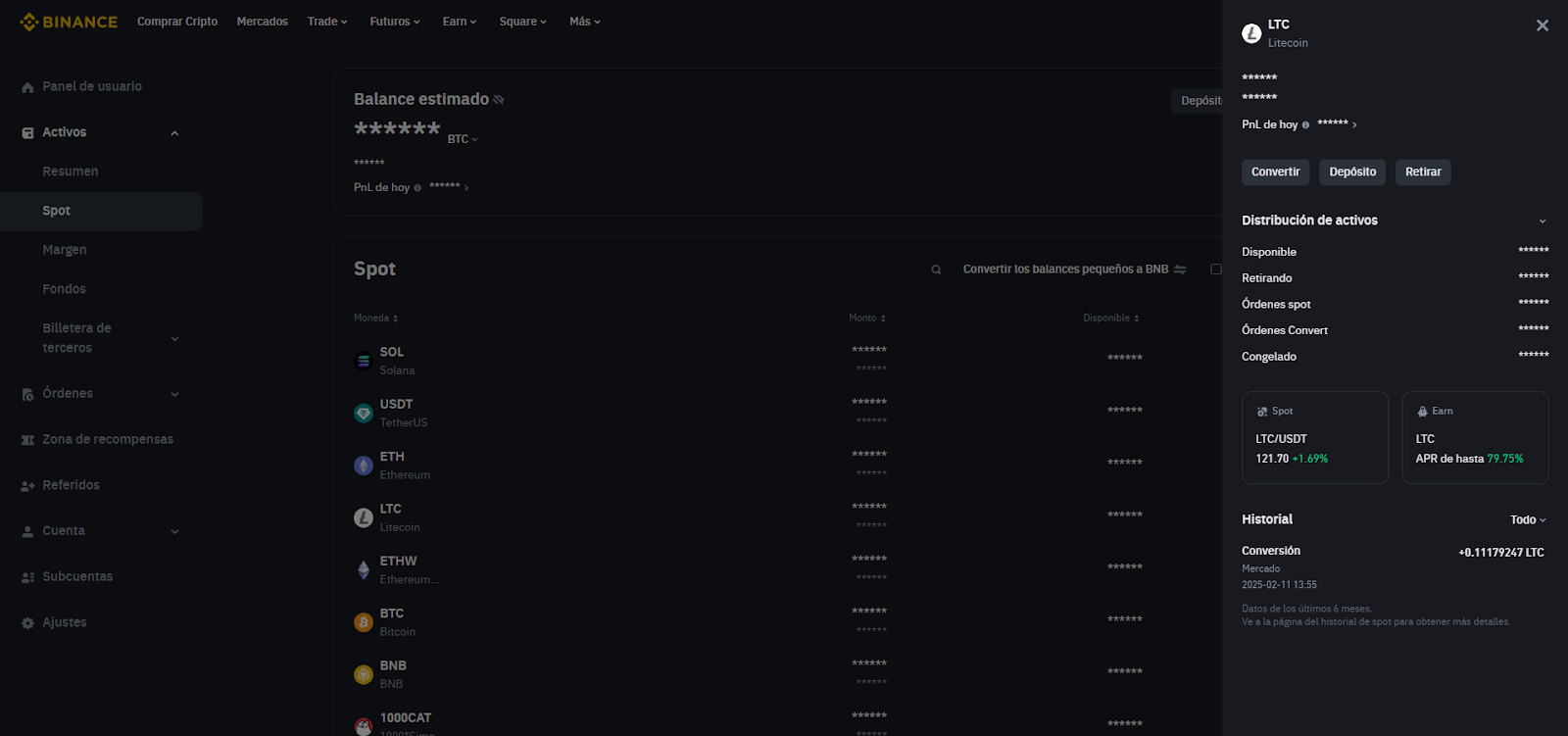The width and height of the screenshot is (1568, 736).
Task: Click the Solana coin icon
Action: [x=364, y=361]
